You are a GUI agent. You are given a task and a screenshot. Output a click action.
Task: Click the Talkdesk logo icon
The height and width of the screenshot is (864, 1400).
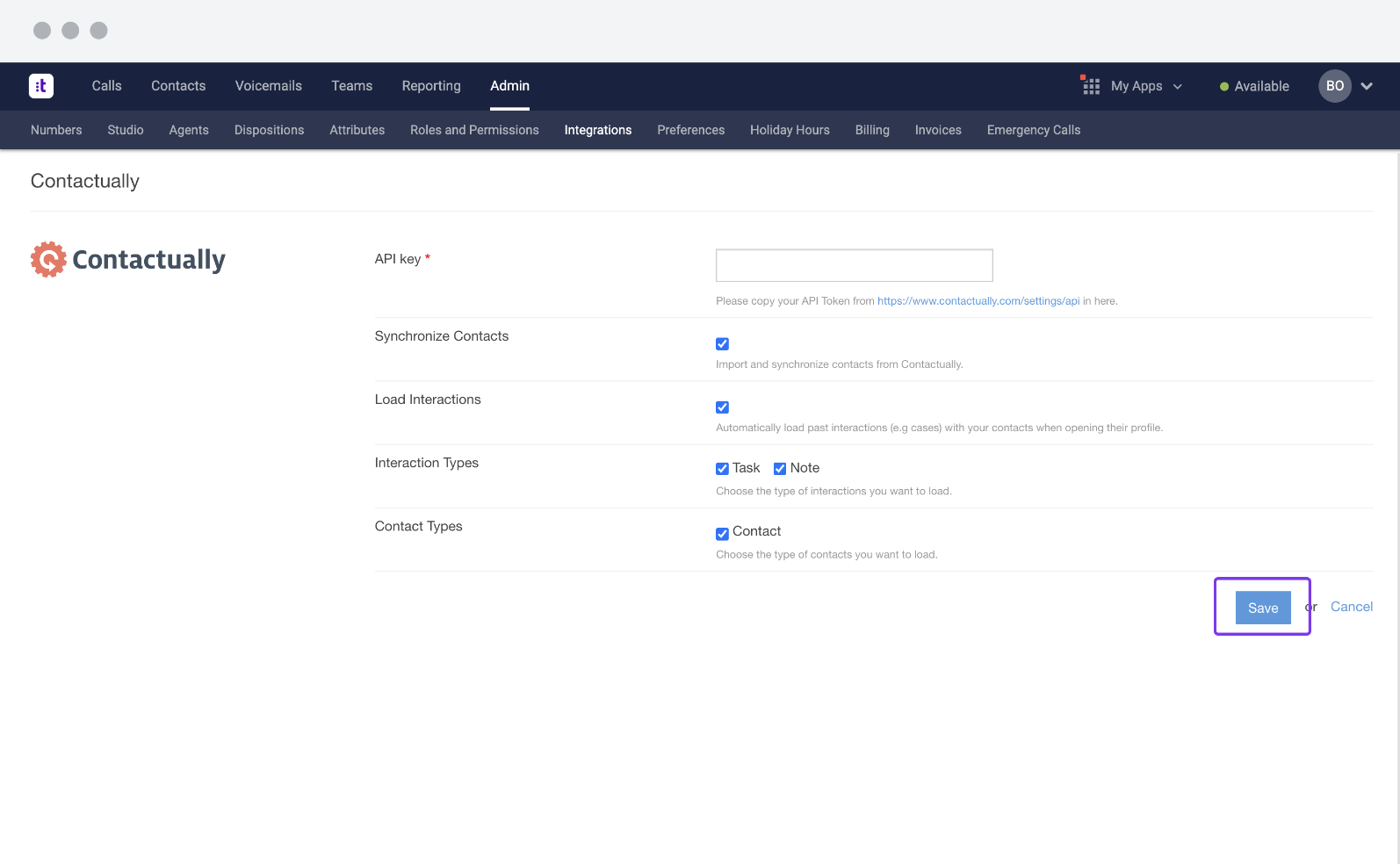pos(41,86)
